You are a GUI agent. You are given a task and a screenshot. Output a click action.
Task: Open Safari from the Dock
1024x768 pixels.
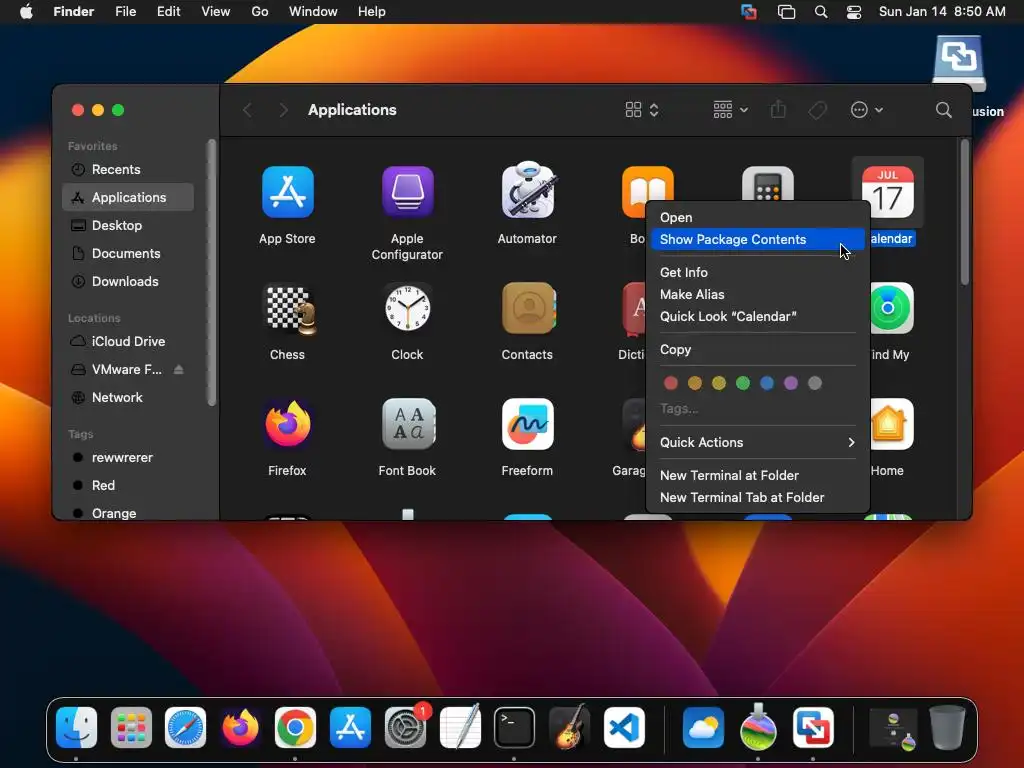185,727
